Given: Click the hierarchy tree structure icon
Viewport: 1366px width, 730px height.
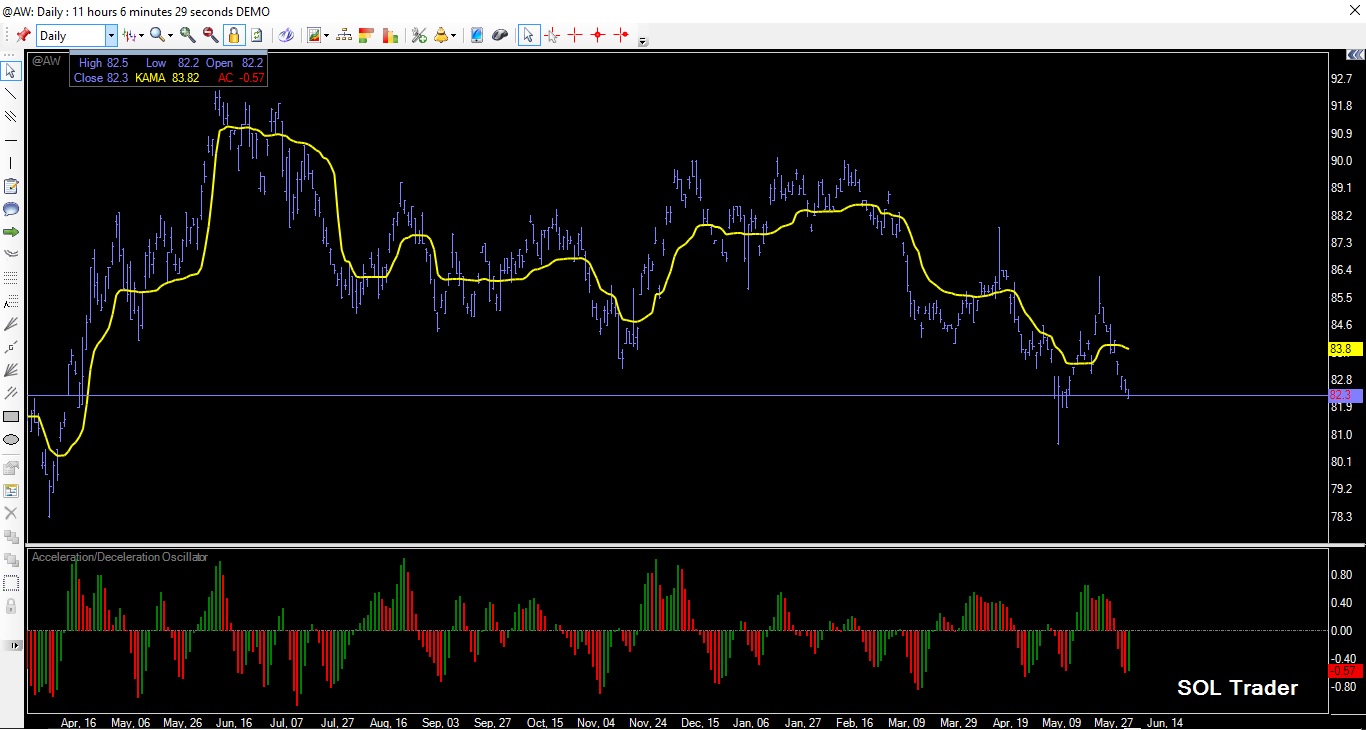Looking at the screenshot, I should (x=344, y=35).
